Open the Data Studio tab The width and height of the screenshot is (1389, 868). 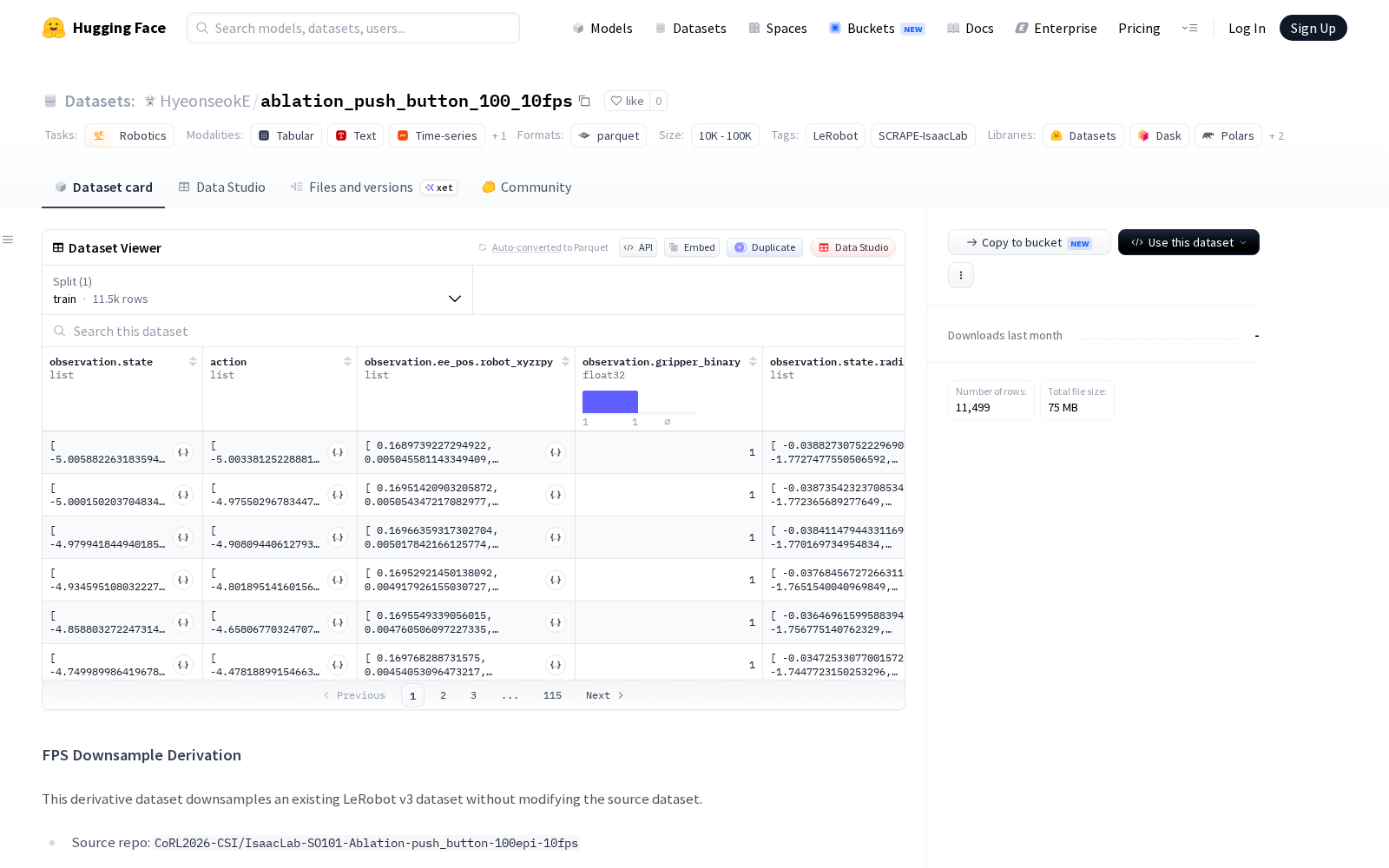click(x=221, y=187)
